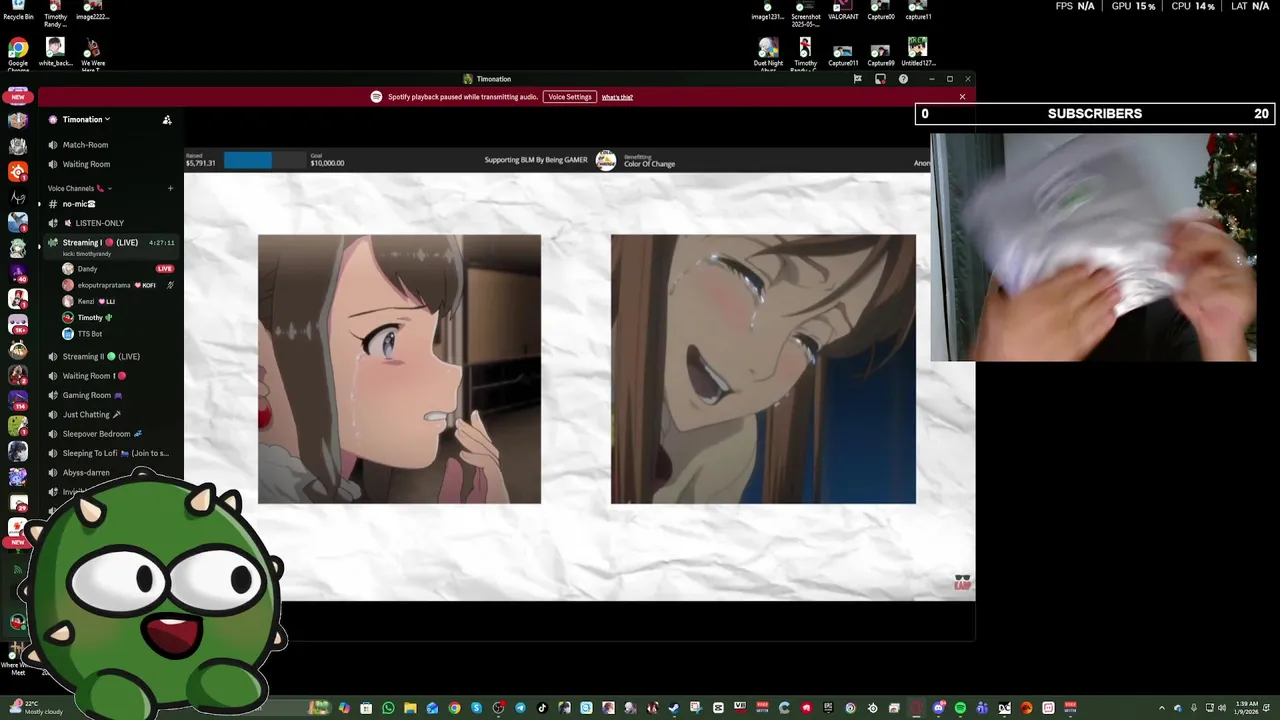Open the Duet Night Abyss desktop shortcut

tap(768, 54)
